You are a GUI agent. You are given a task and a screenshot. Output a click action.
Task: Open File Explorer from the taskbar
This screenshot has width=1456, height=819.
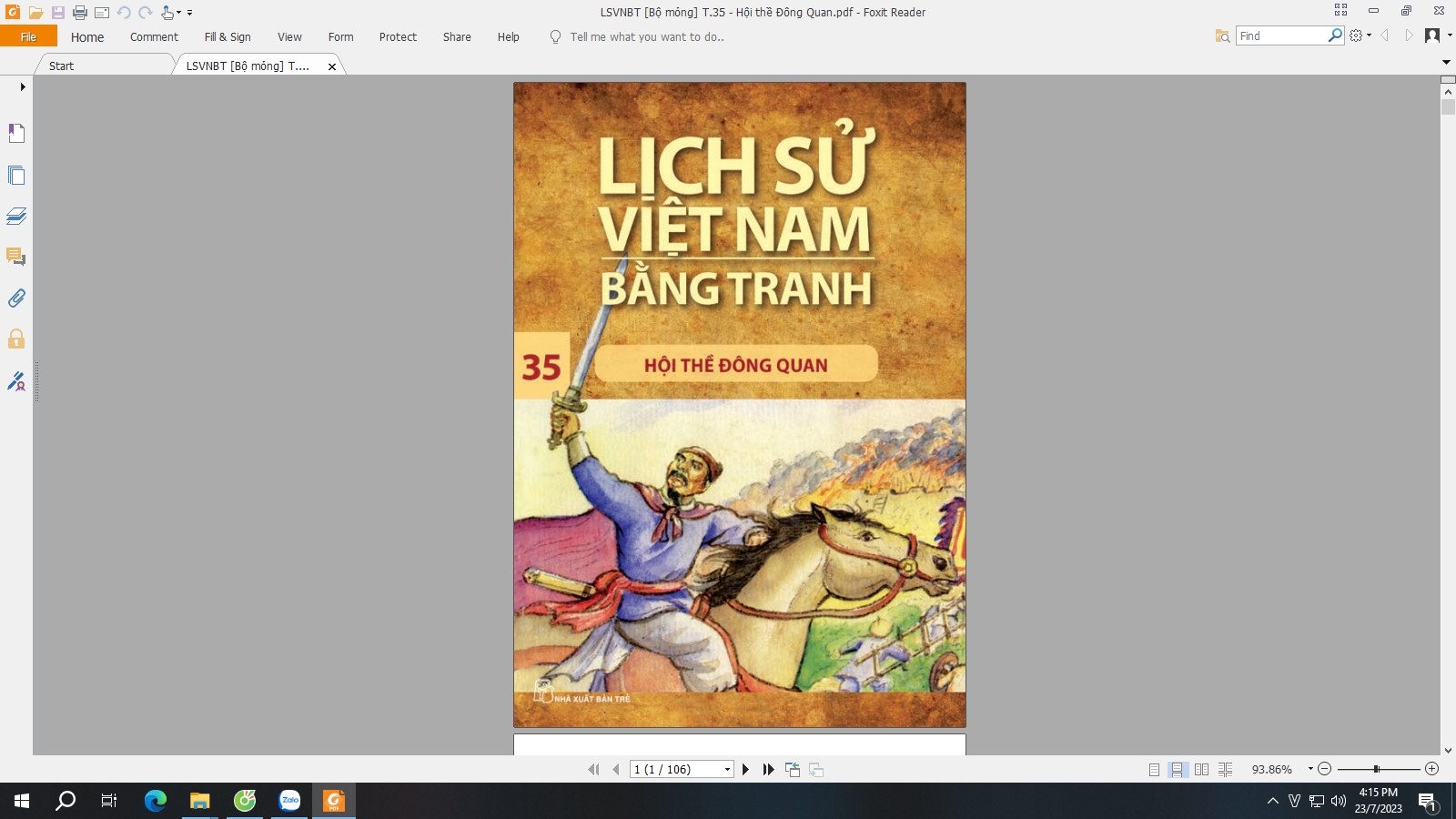[200, 801]
